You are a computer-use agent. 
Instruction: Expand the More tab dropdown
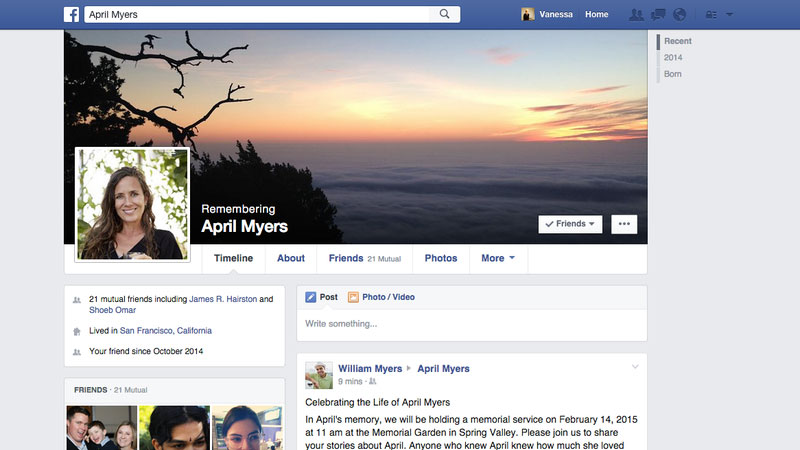point(498,258)
